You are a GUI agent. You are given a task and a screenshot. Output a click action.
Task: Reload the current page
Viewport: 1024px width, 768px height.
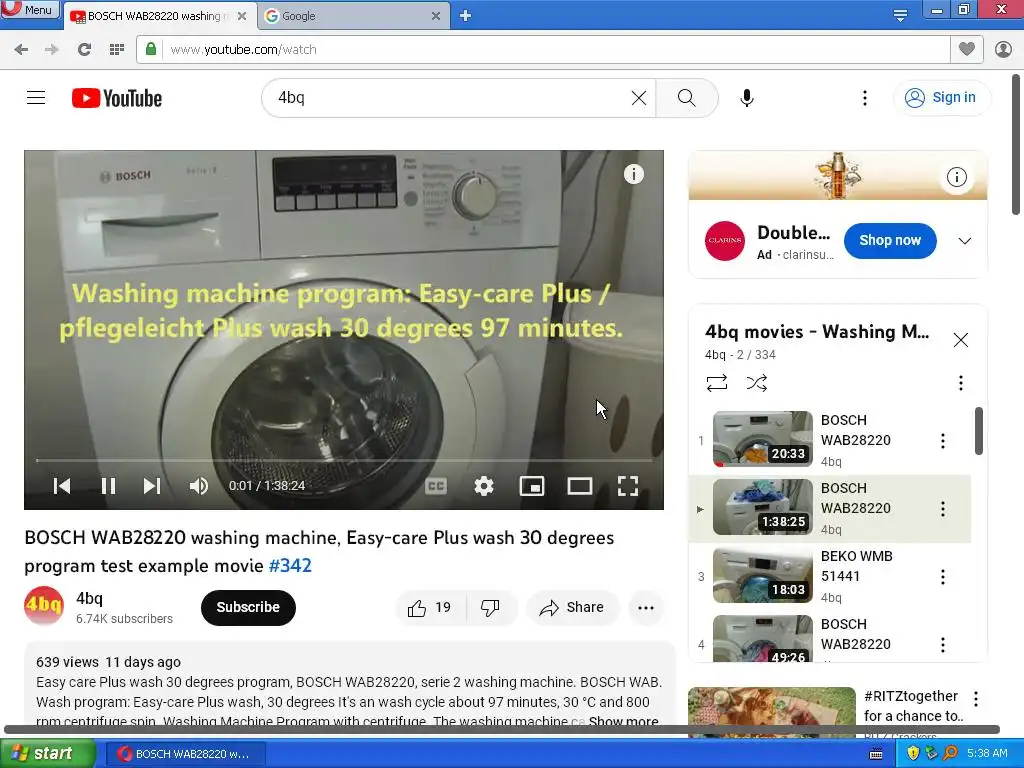click(84, 50)
